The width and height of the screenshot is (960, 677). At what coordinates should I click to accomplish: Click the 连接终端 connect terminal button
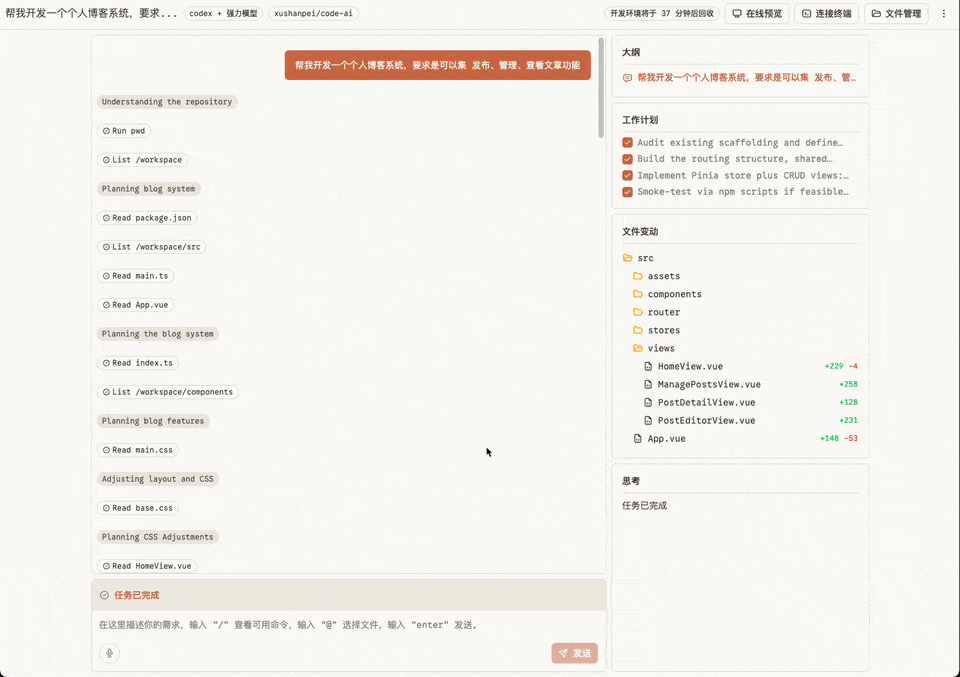tap(827, 13)
